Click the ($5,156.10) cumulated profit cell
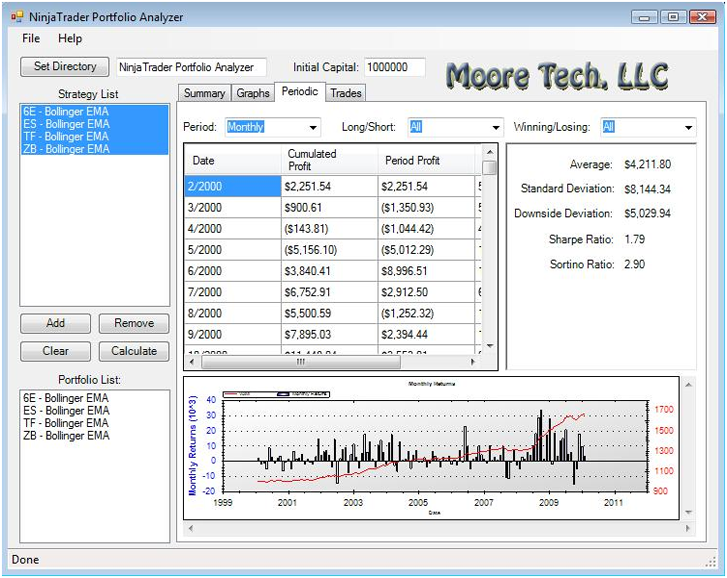Image resolution: width=727 pixels, height=578 pixels. (330, 250)
